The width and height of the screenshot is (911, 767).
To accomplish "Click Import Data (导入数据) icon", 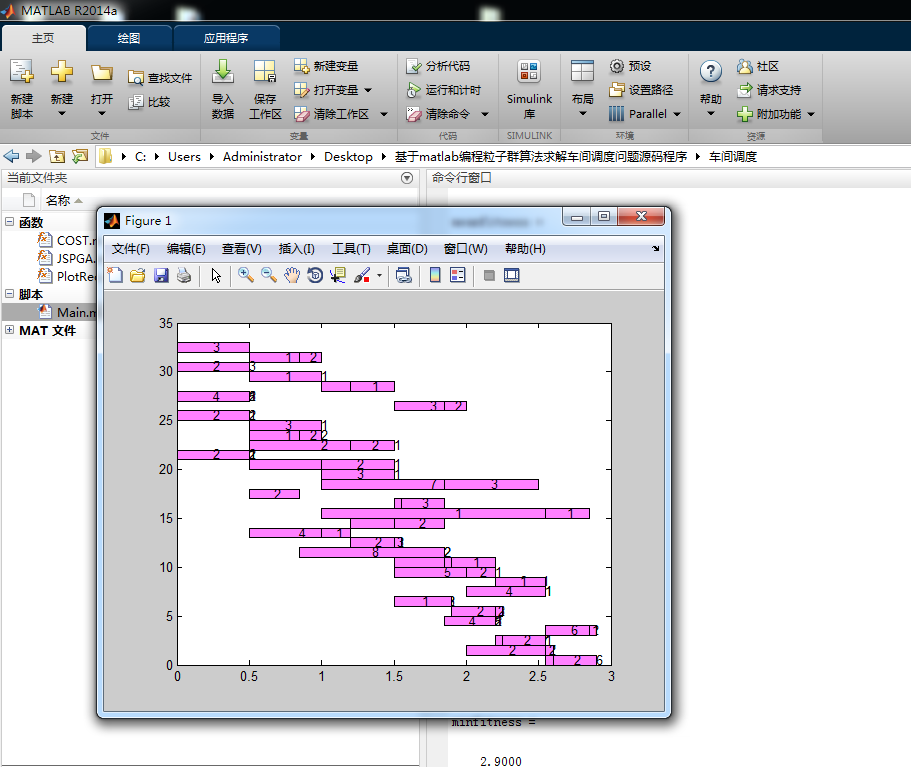I will (x=223, y=71).
